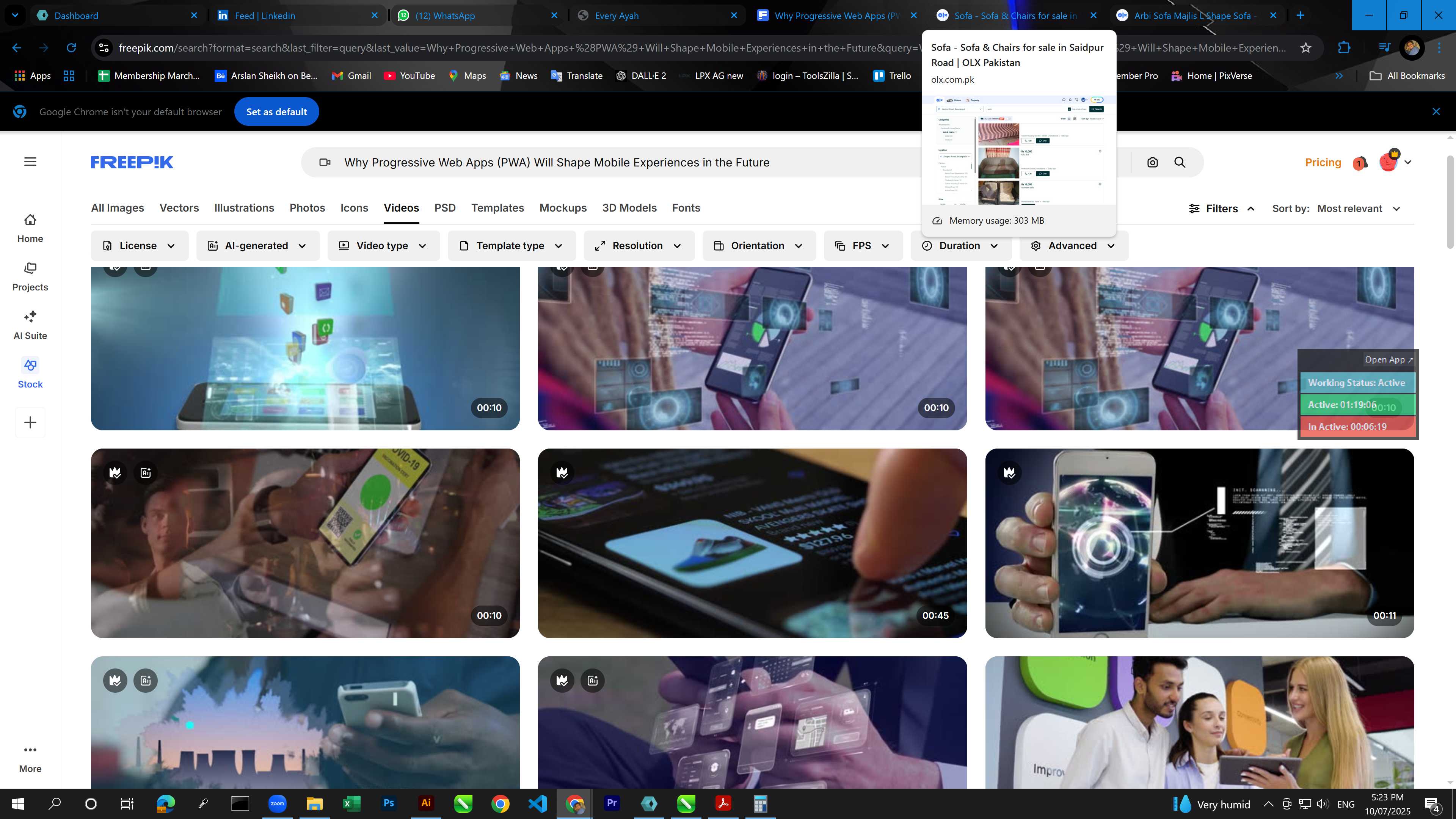The width and height of the screenshot is (1456, 819).
Task: Expand the Video type dropdown
Action: click(383, 246)
